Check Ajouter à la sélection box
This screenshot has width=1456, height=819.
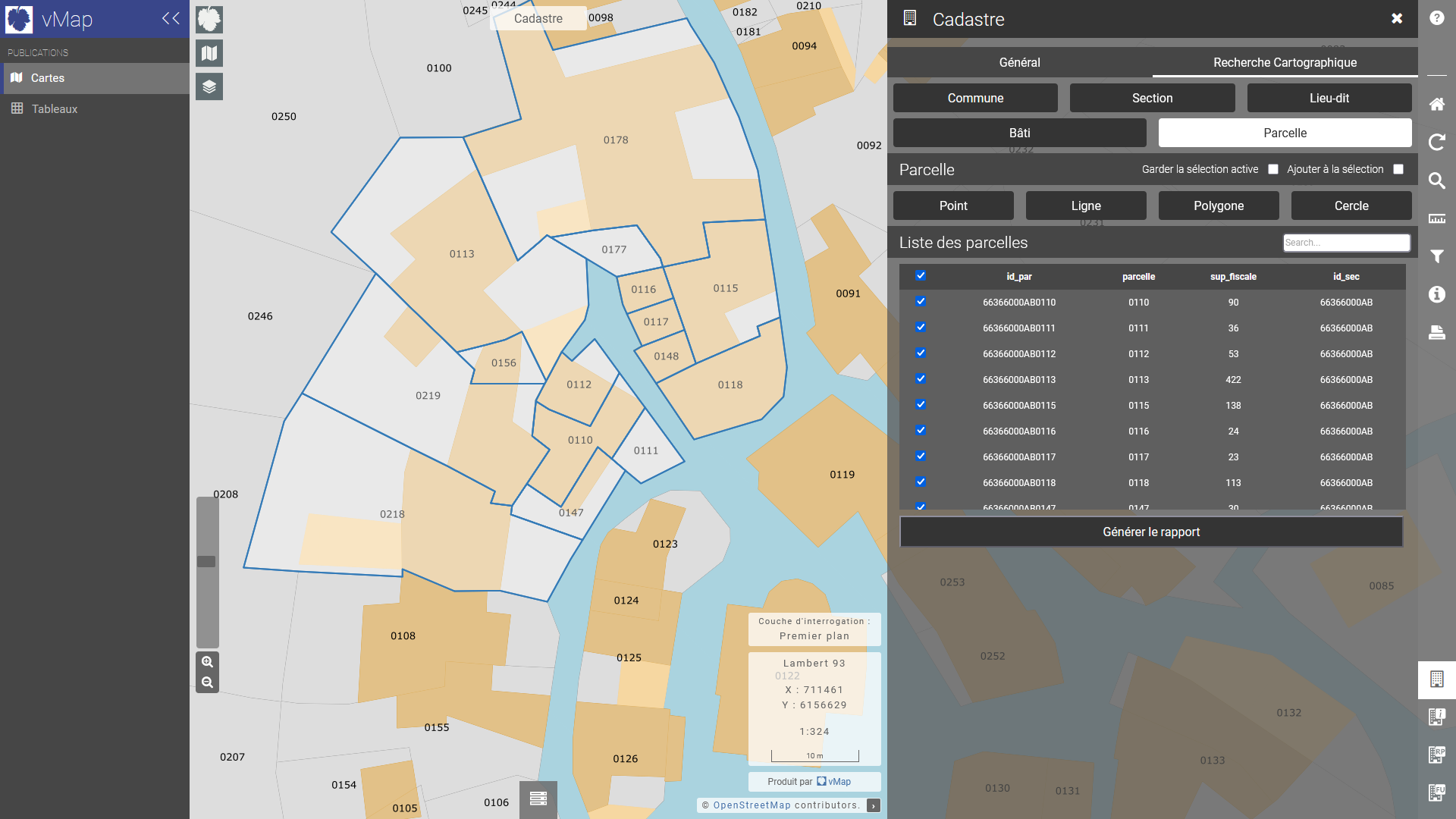point(1398,169)
